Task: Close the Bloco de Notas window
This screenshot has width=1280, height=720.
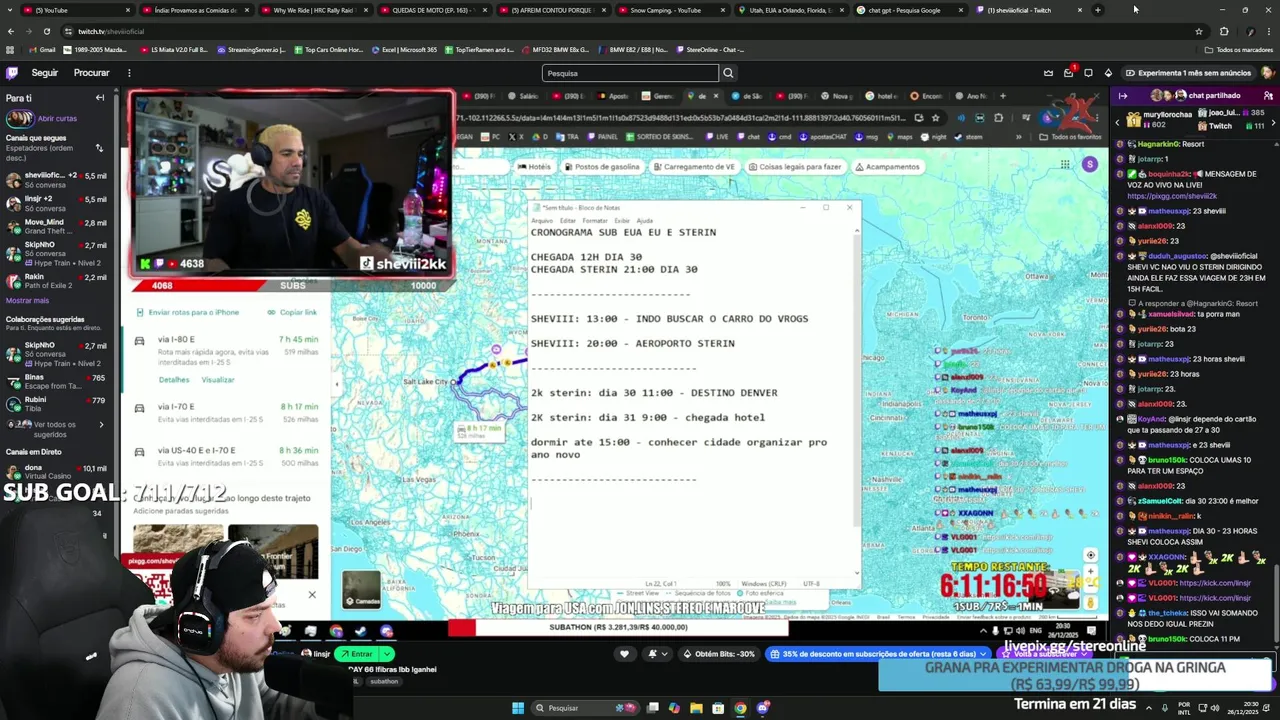Action: [x=849, y=207]
